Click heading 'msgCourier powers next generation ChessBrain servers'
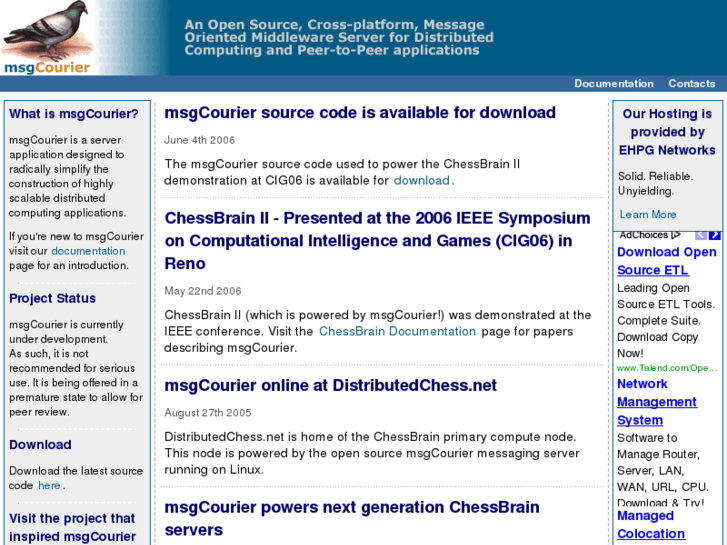 click(352, 519)
